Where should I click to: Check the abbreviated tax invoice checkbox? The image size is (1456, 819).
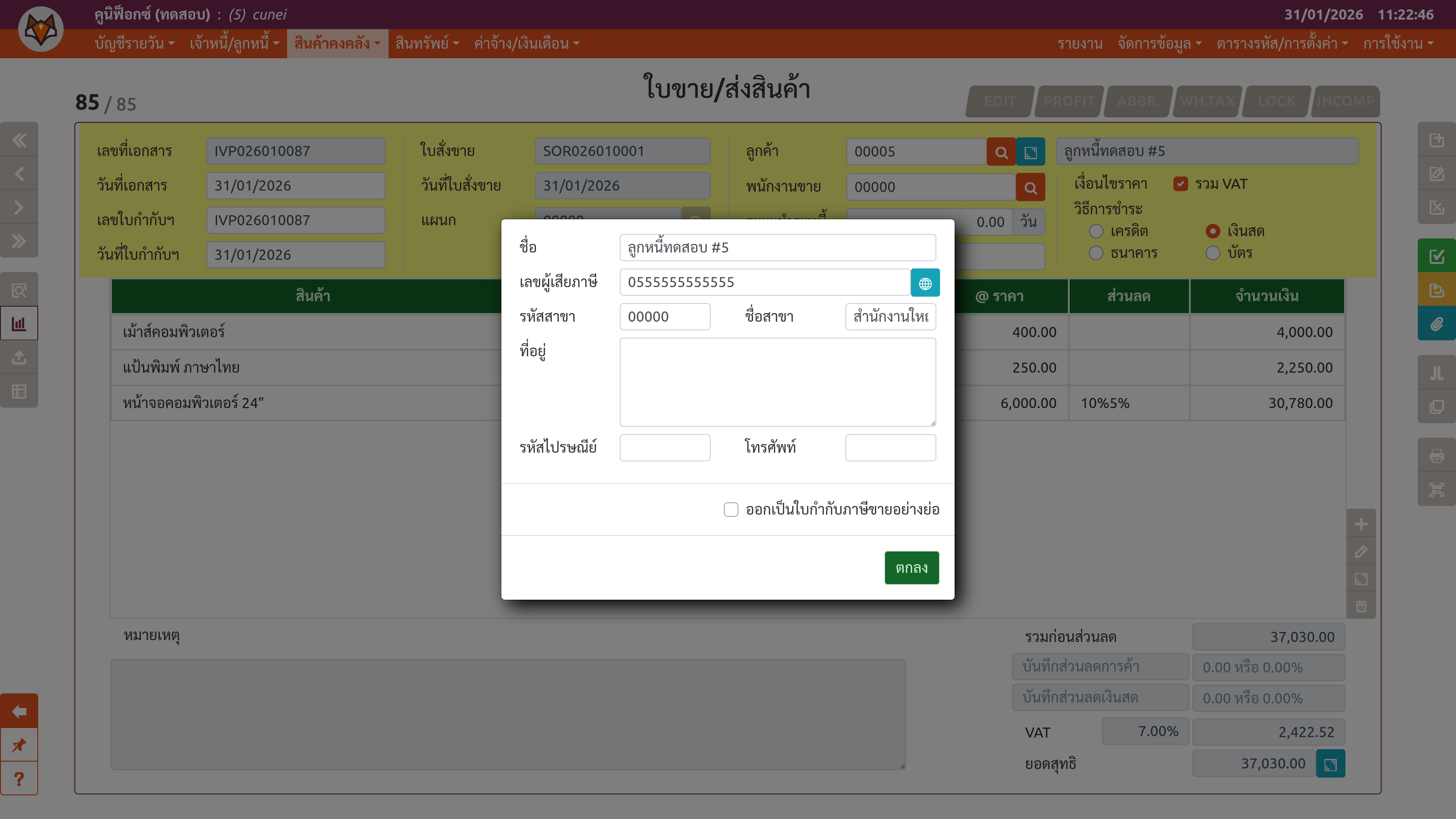[731, 510]
